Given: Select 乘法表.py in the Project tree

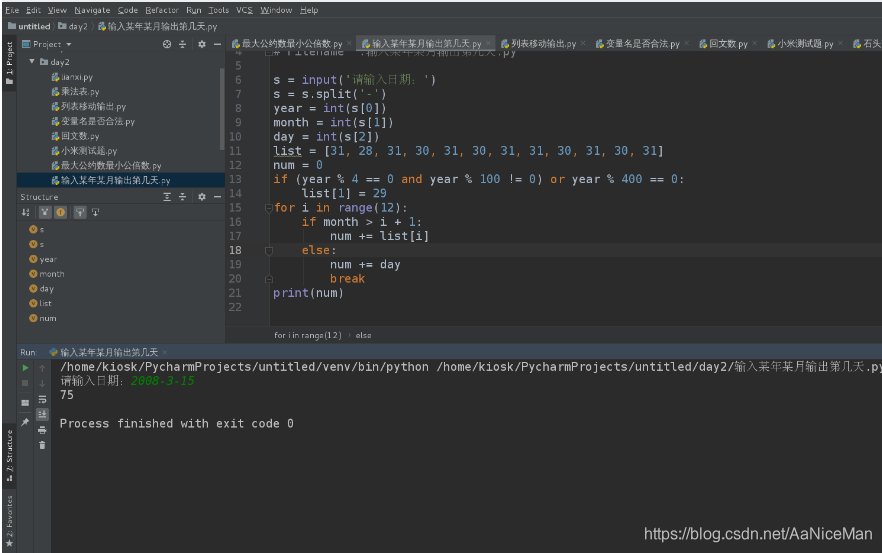Looking at the screenshot, I should [x=75, y=91].
